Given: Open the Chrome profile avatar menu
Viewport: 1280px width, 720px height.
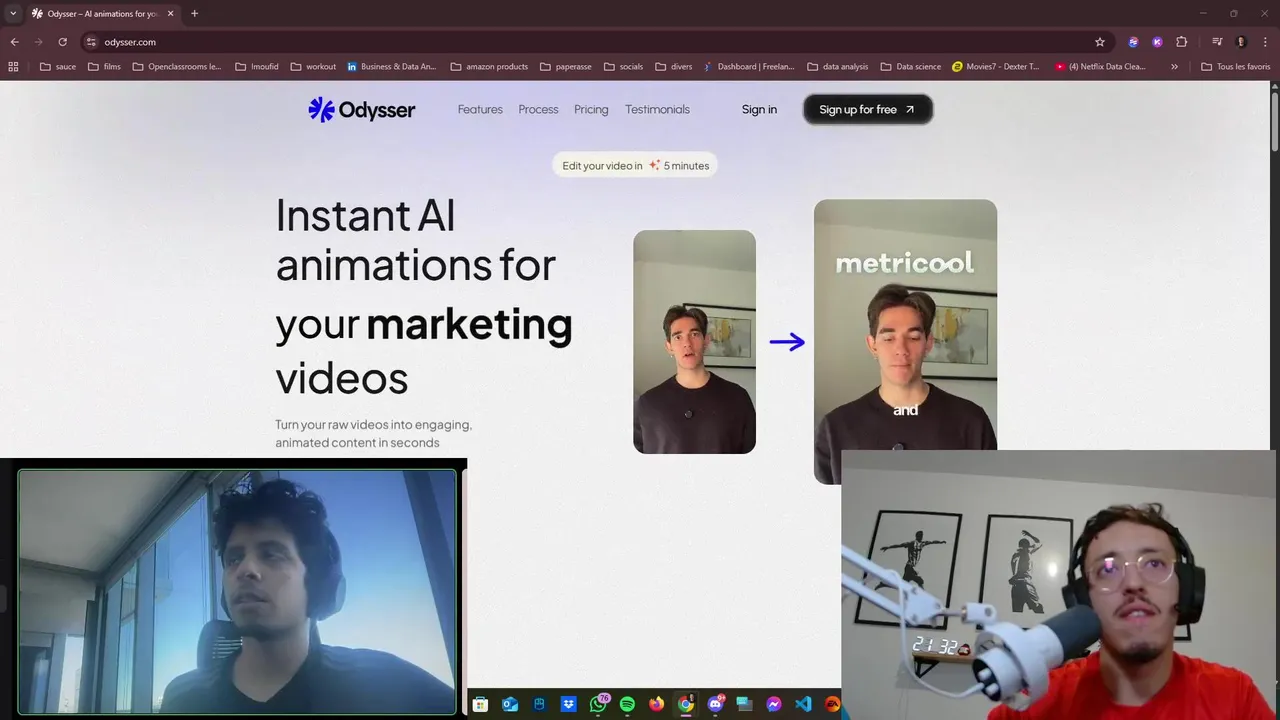Looking at the screenshot, I should [x=1241, y=42].
